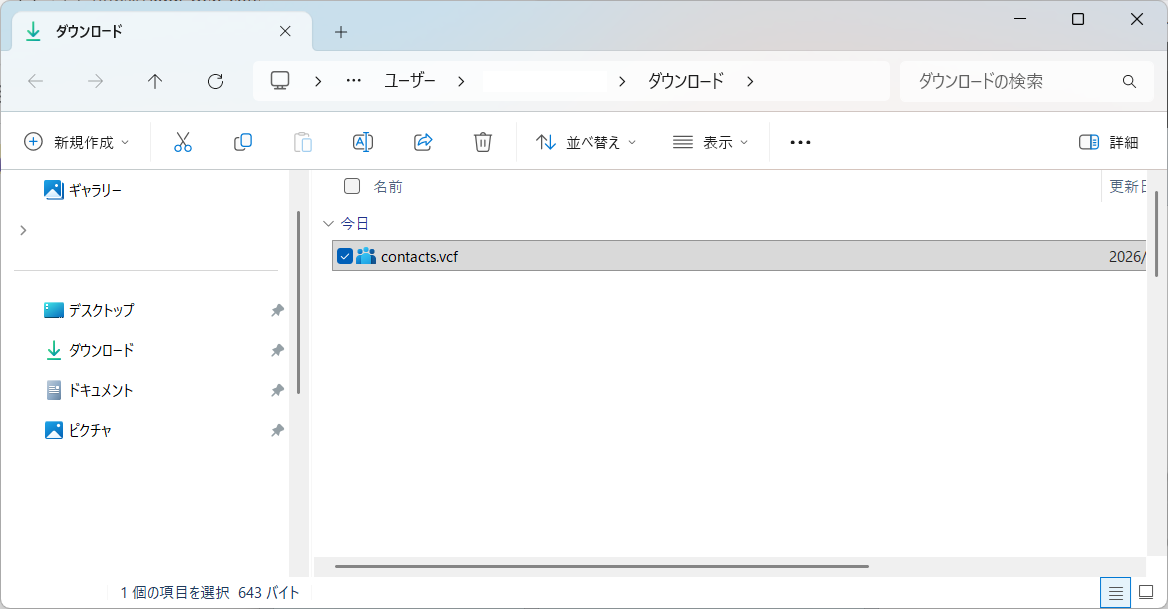Click the Paste clipboard icon

tap(302, 142)
